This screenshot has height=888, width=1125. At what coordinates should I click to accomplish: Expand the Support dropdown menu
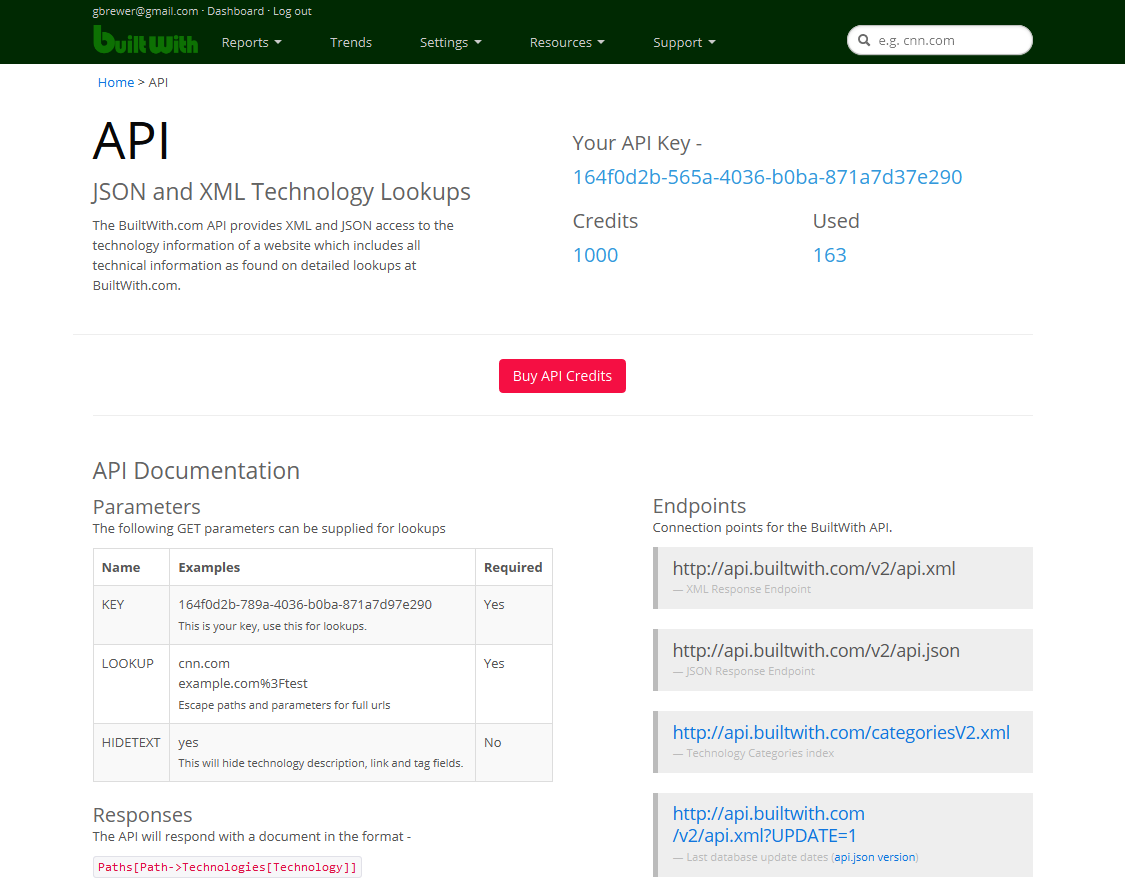click(684, 42)
